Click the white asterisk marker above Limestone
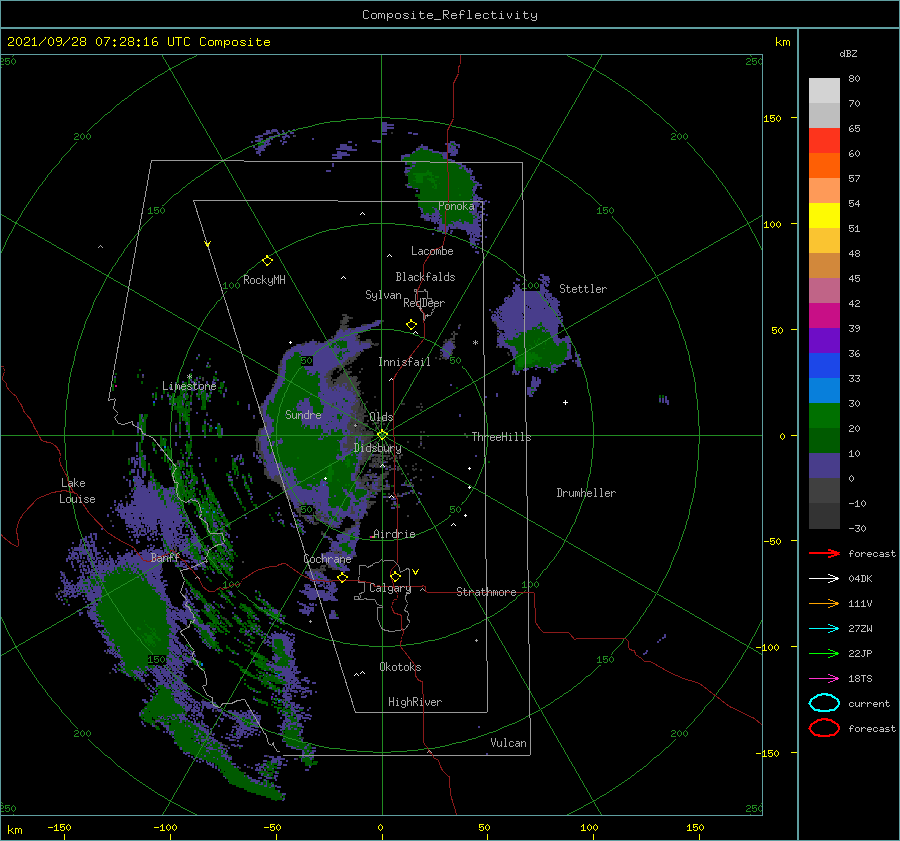Image resolution: width=900 pixels, height=841 pixels. pos(189,377)
